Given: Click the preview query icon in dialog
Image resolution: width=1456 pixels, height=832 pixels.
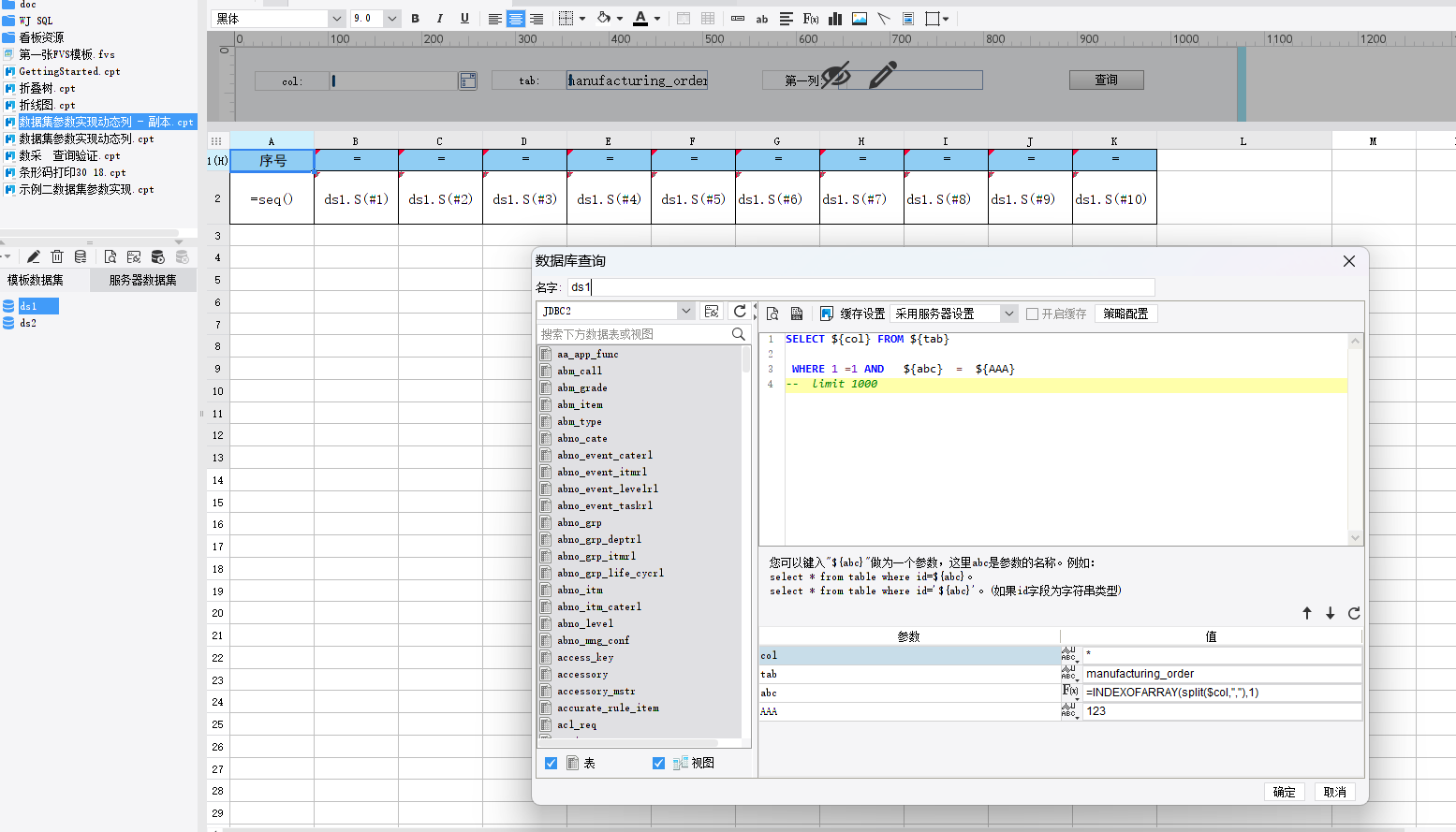Looking at the screenshot, I should pyautogui.click(x=772, y=314).
